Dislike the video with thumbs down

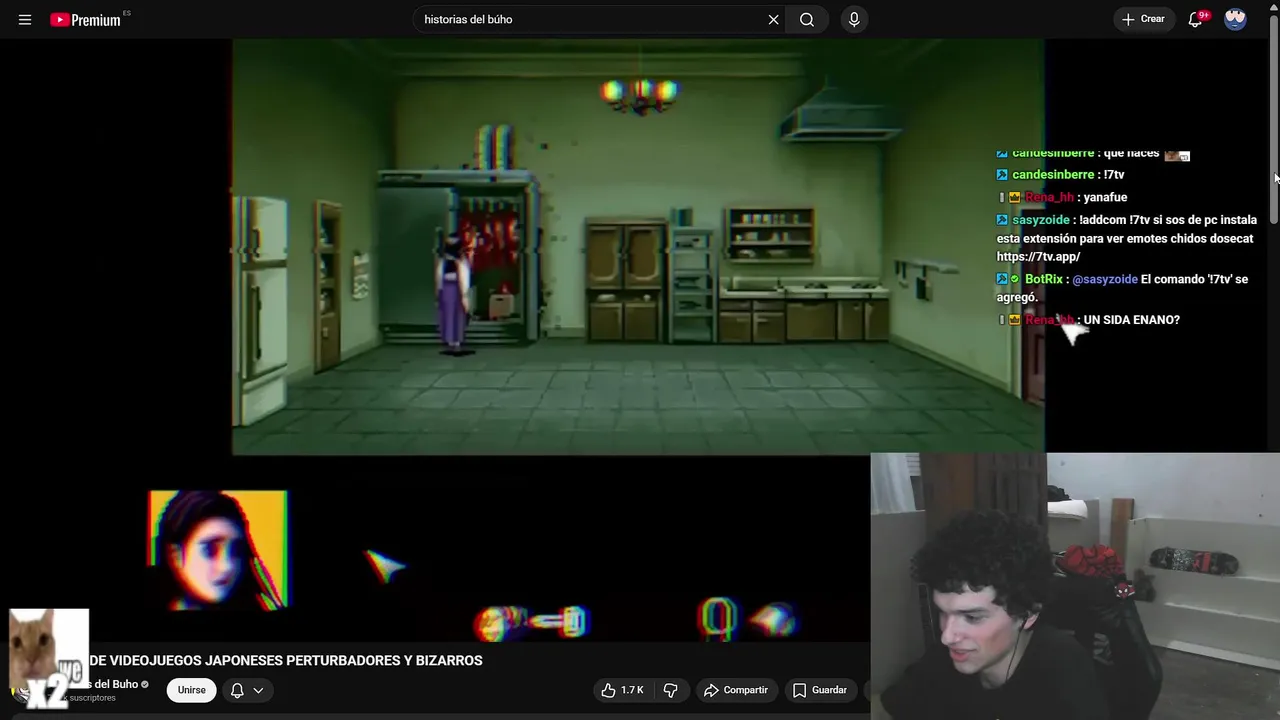670,690
